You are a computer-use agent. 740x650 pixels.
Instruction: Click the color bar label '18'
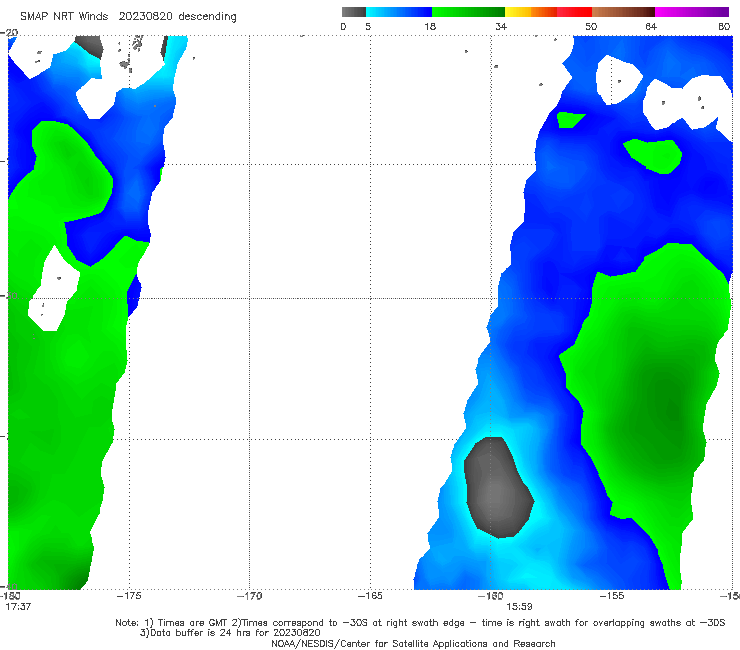pyautogui.click(x=429, y=26)
